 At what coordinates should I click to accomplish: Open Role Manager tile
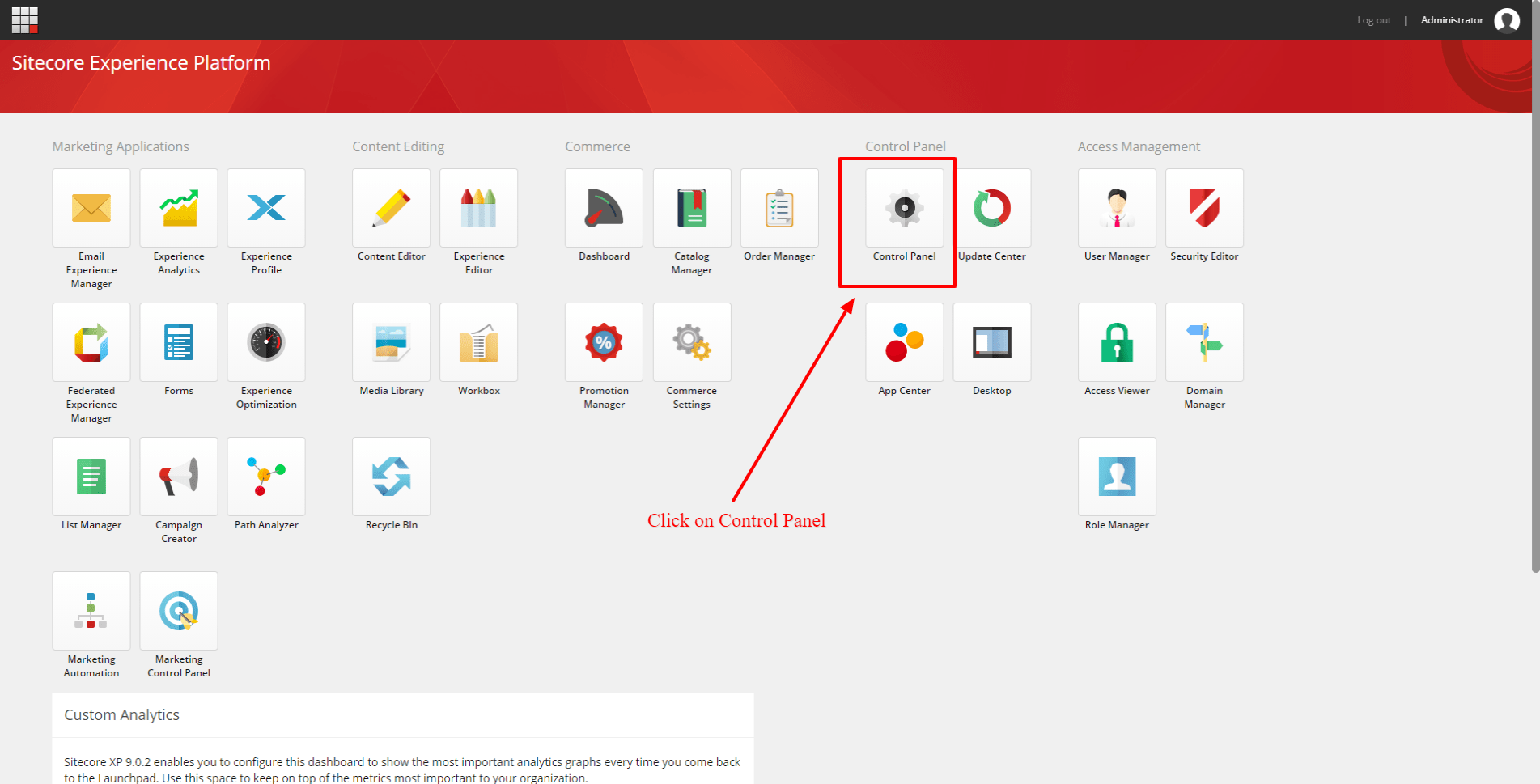click(x=1117, y=476)
